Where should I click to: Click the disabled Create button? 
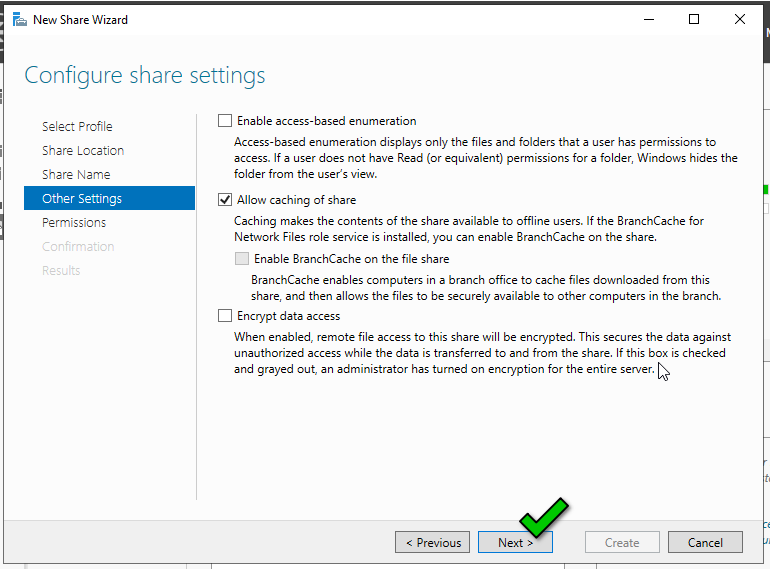(621, 543)
